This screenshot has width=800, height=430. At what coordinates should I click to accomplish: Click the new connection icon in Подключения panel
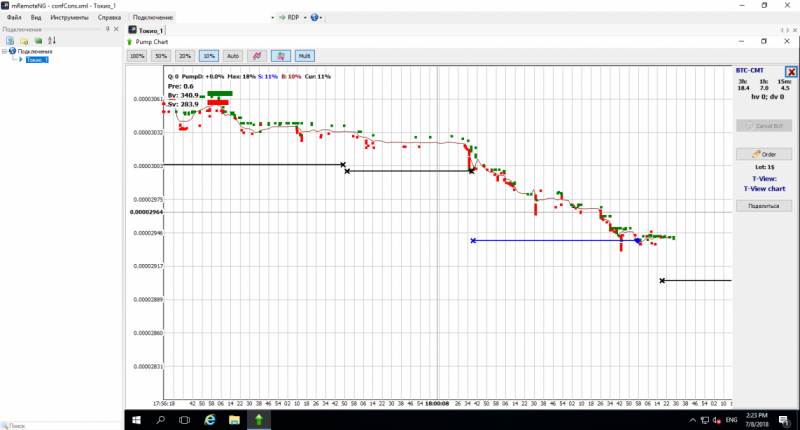click(10, 41)
